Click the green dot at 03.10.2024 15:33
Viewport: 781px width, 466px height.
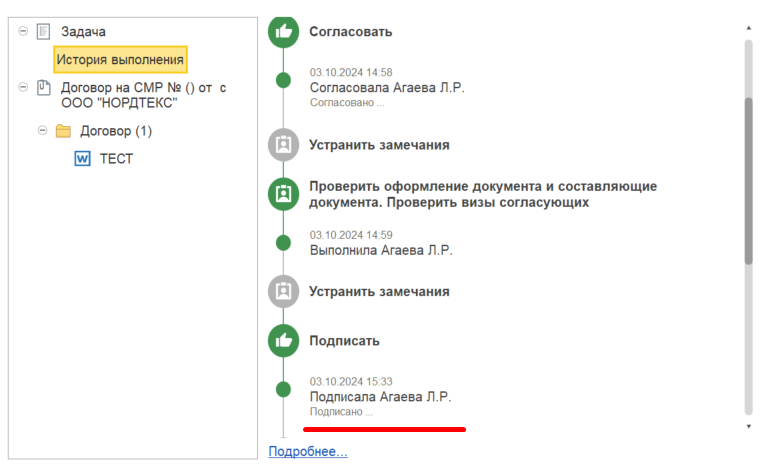click(283, 389)
